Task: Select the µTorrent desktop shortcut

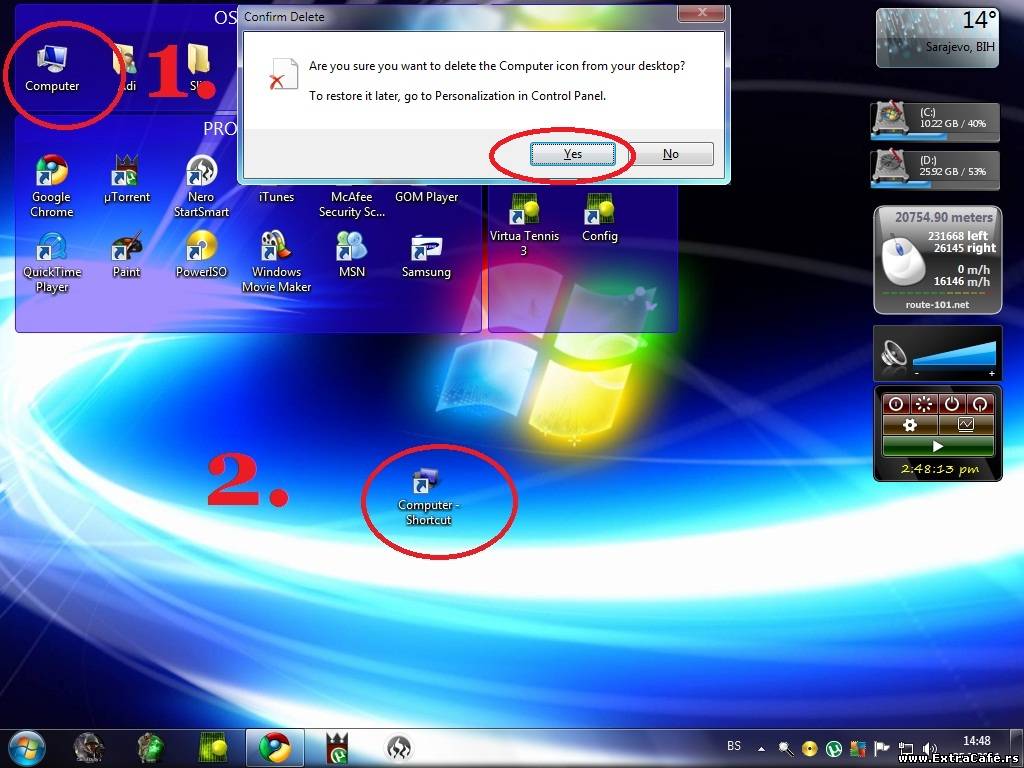Action: click(x=127, y=179)
